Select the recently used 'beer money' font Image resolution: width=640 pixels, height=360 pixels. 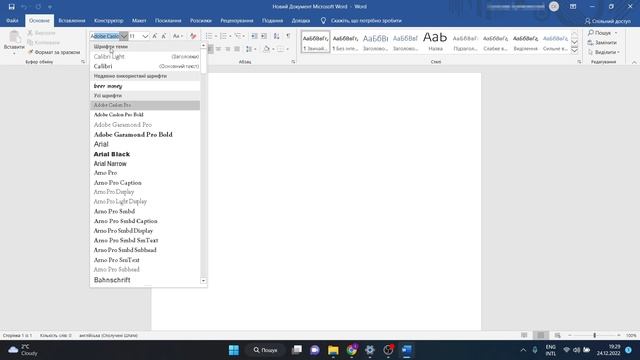click(145, 86)
